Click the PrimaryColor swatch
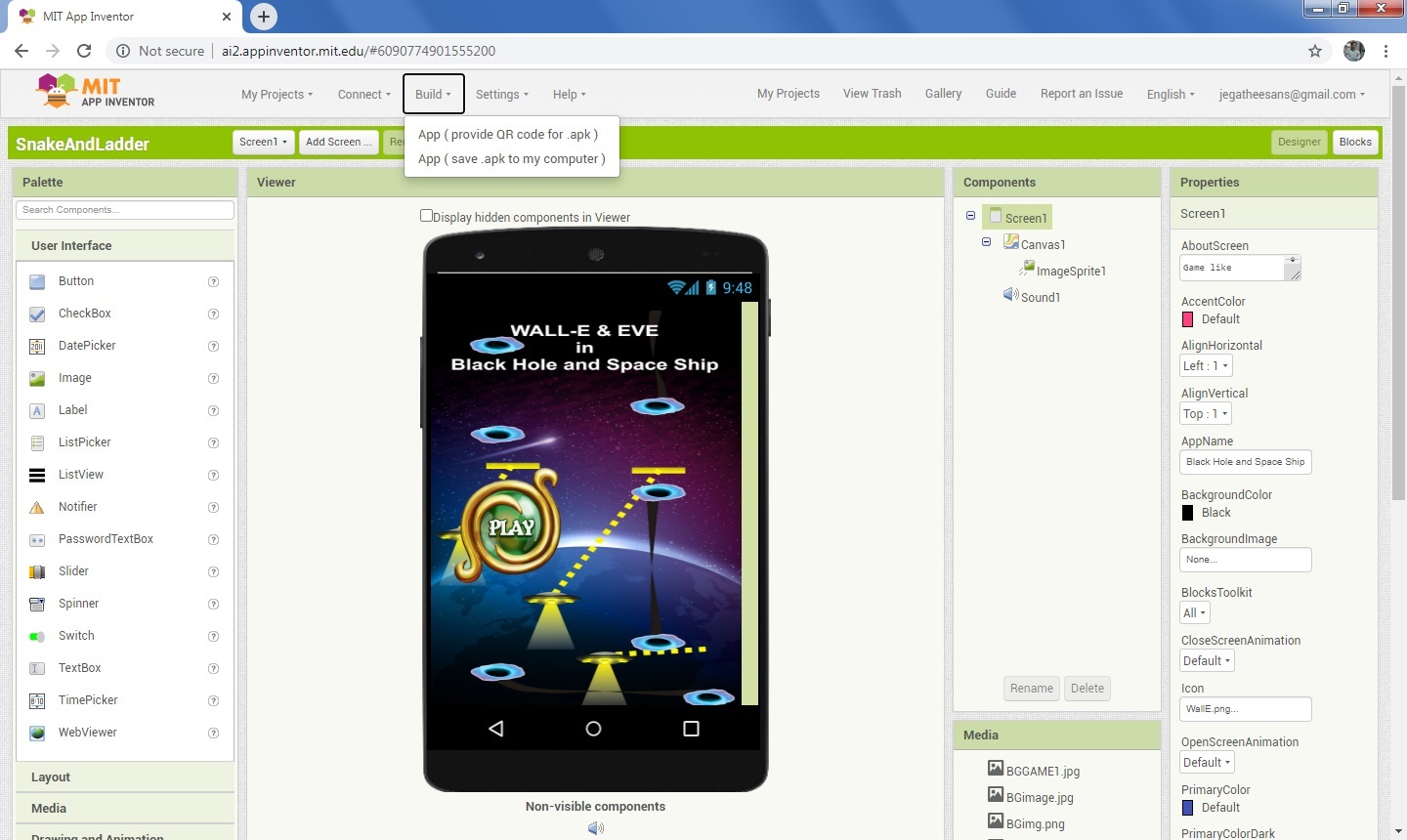The image size is (1407, 840). [1188, 808]
